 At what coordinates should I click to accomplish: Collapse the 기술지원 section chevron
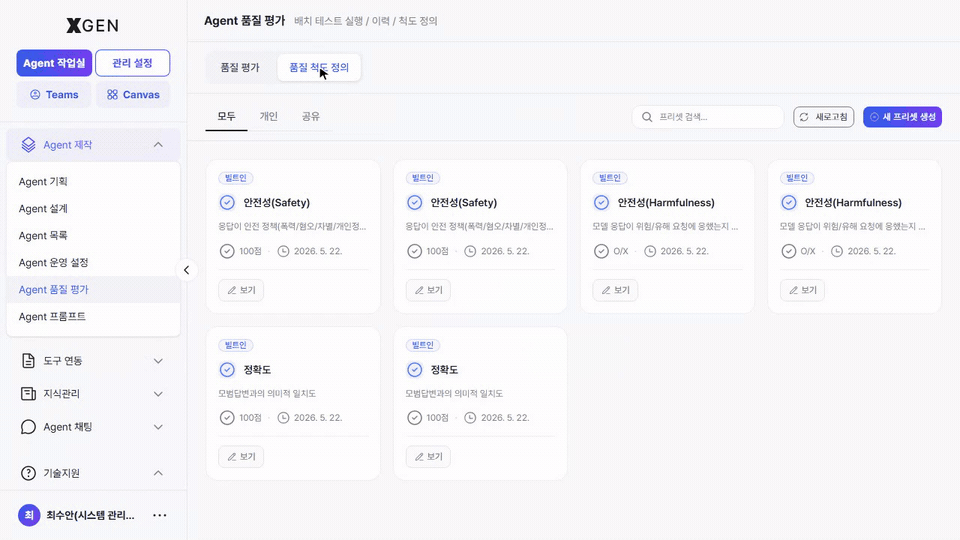point(158,473)
